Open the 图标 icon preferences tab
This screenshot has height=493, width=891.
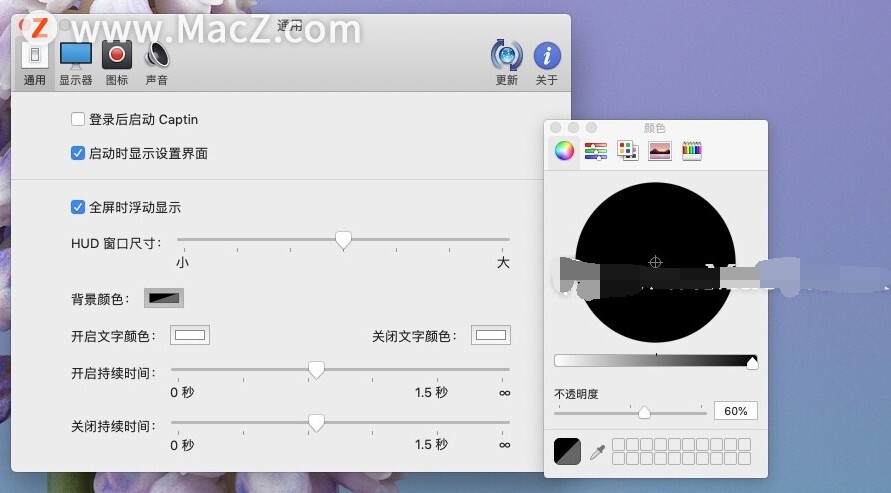(x=116, y=64)
